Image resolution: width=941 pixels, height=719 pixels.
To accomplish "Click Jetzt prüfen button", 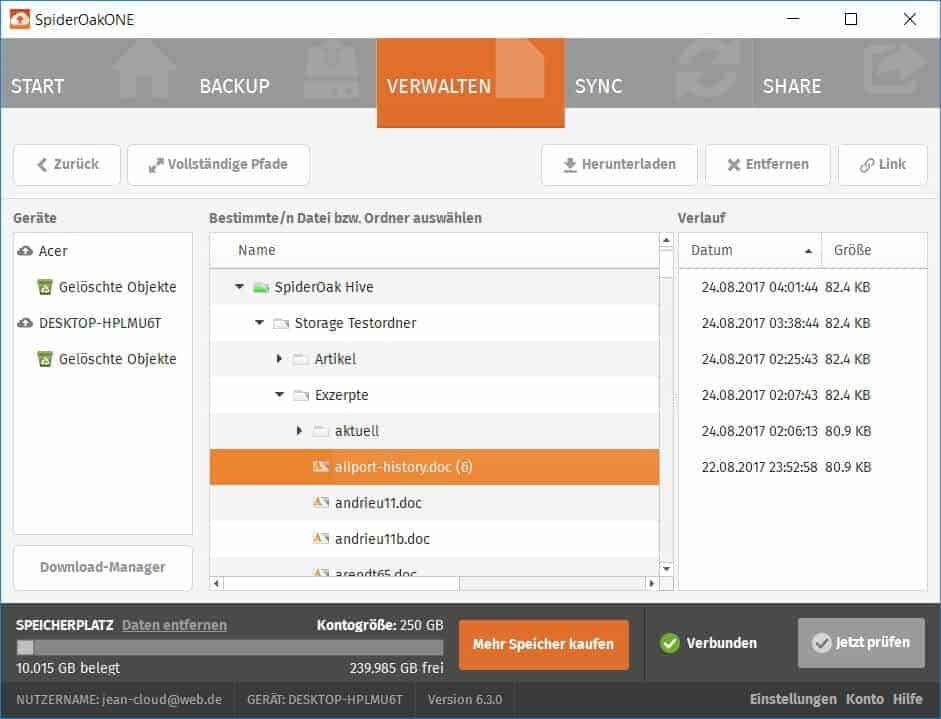I will pyautogui.click(x=861, y=643).
